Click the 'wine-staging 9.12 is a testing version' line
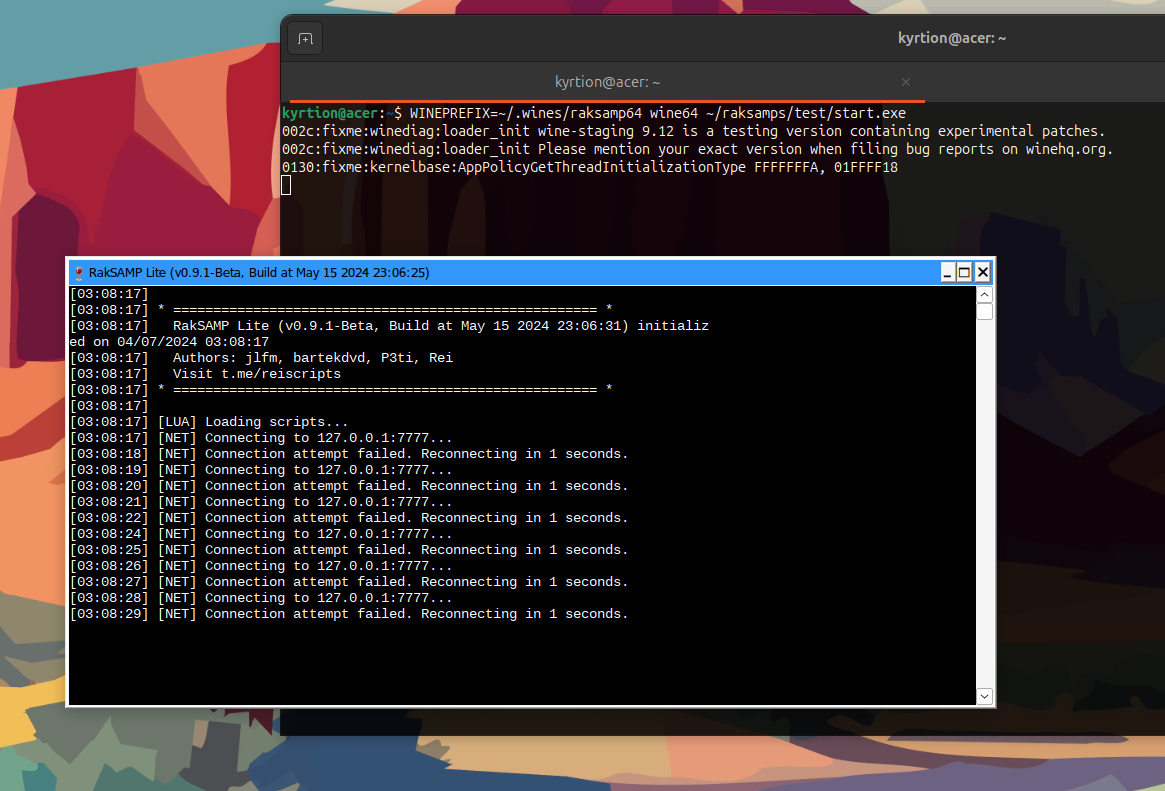Screen dimensions: 1165x791 693,131
